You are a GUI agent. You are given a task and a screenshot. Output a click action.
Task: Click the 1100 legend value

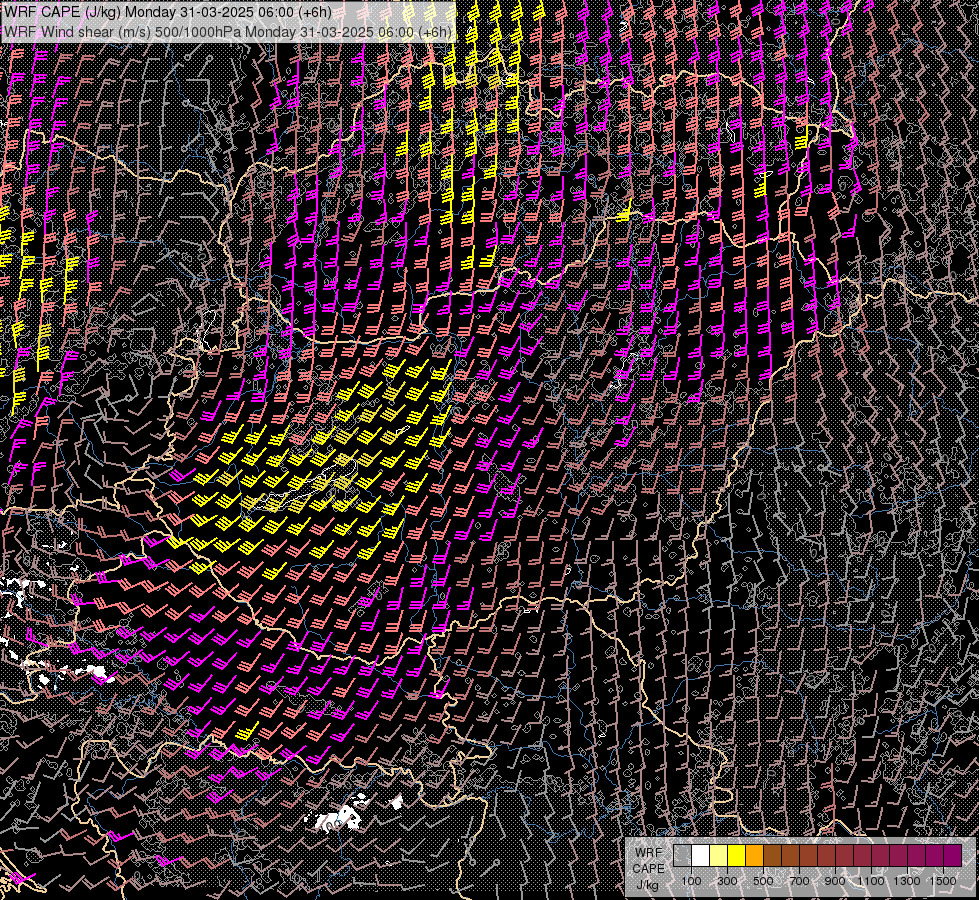pos(870,881)
